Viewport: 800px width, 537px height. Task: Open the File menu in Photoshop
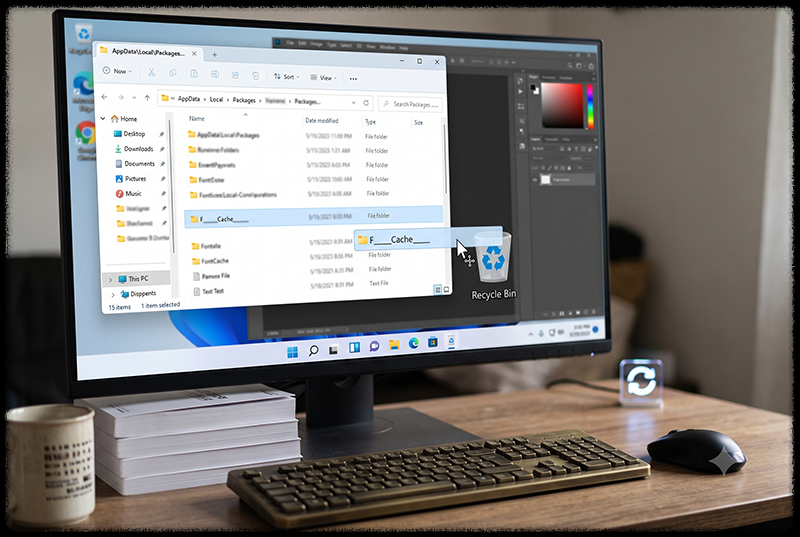click(x=290, y=43)
